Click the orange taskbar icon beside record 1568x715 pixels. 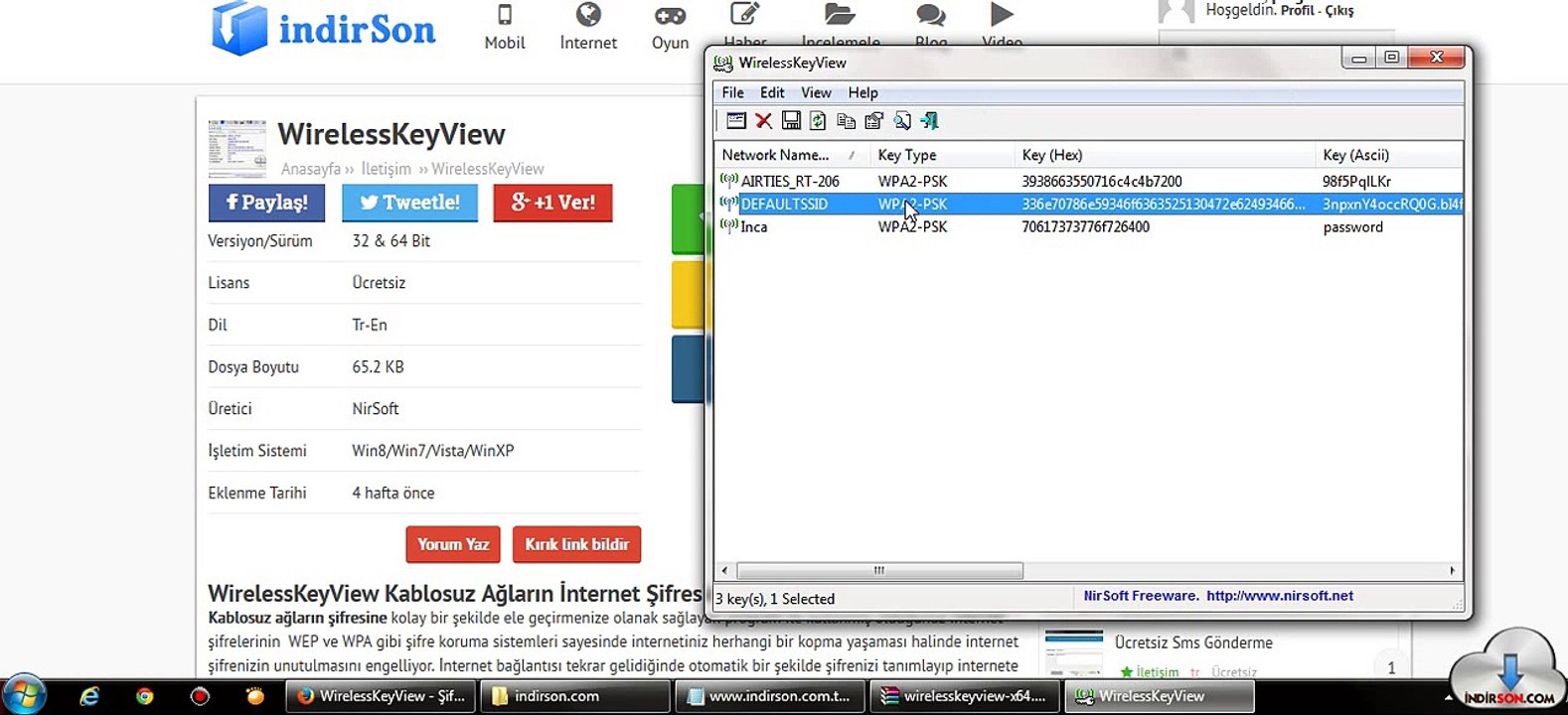coord(255,696)
